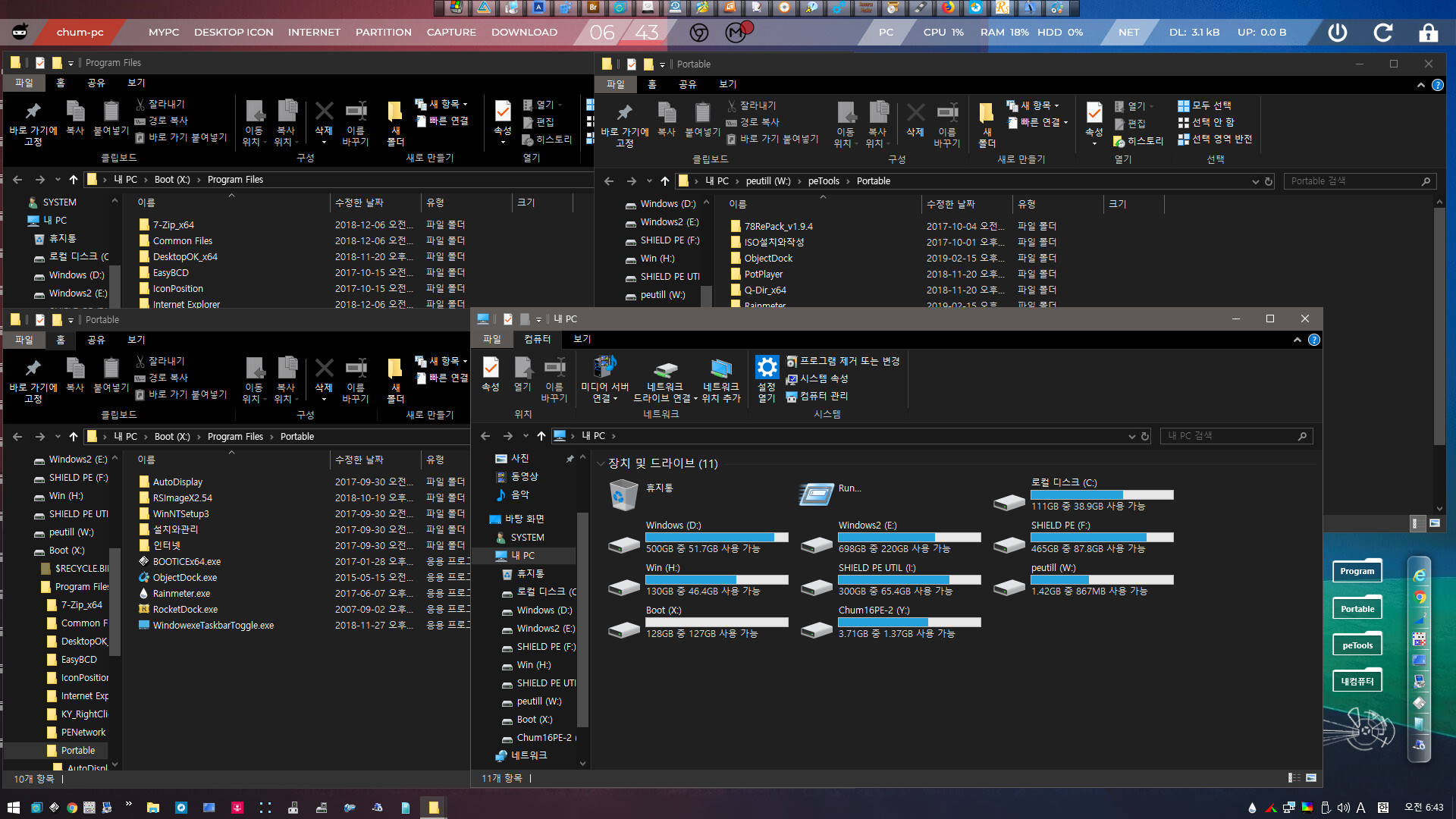Click Chum16PE-2 (Y:) drive usage bar

909,622
